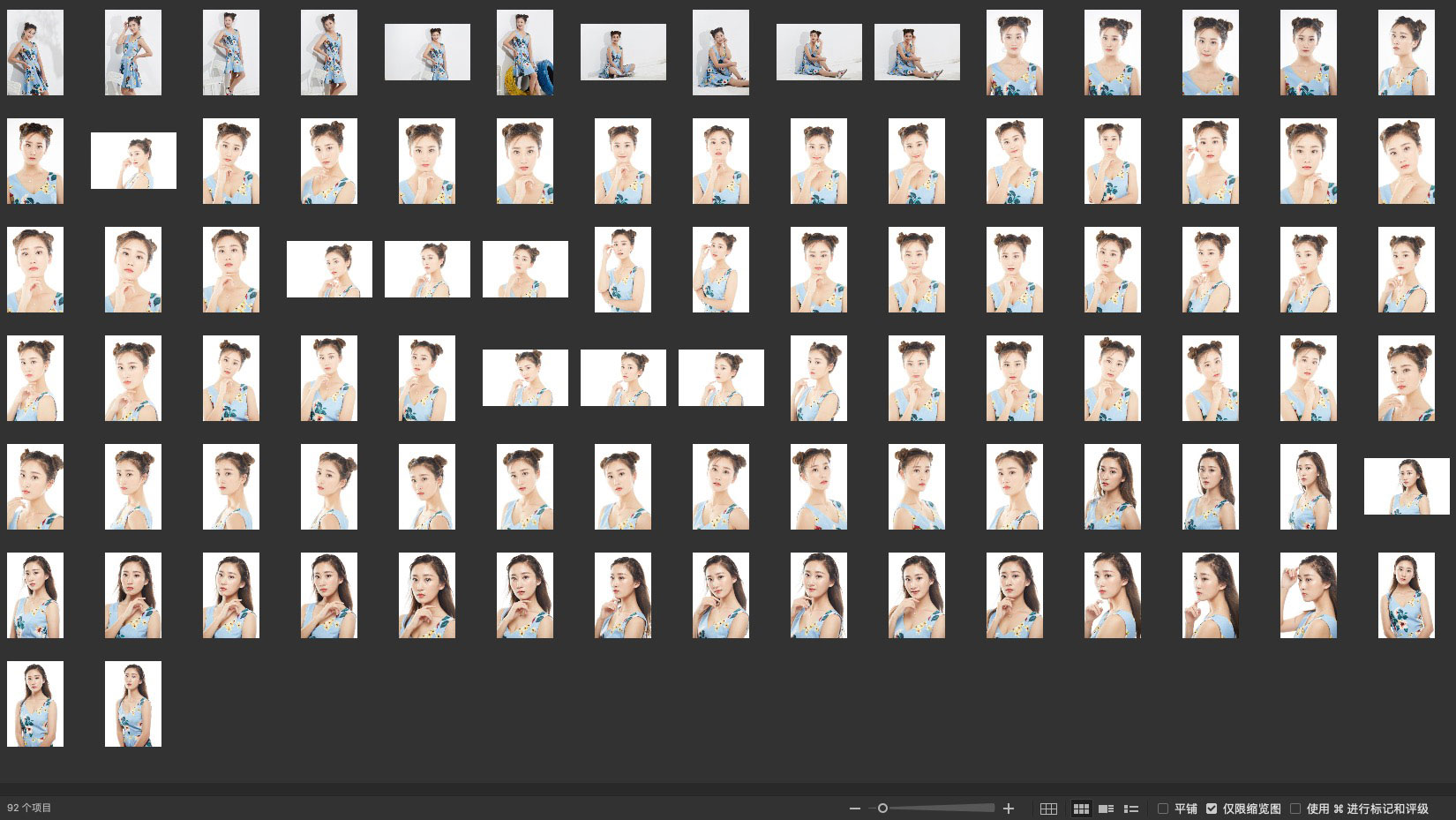Switch to thumbnails view mode
Screen dimensions: 1456x820
tap(1081, 809)
